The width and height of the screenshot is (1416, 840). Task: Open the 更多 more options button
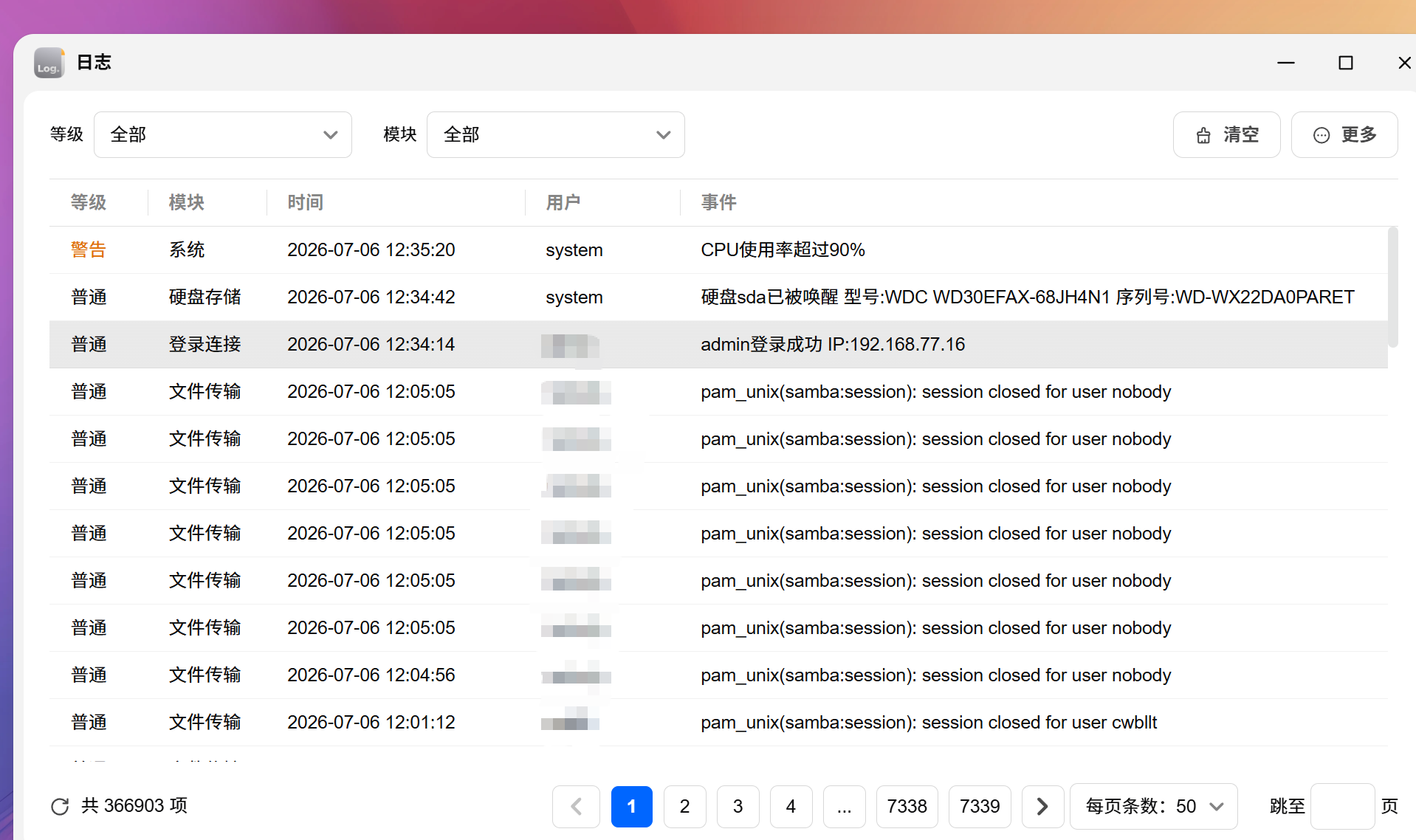1344,134
